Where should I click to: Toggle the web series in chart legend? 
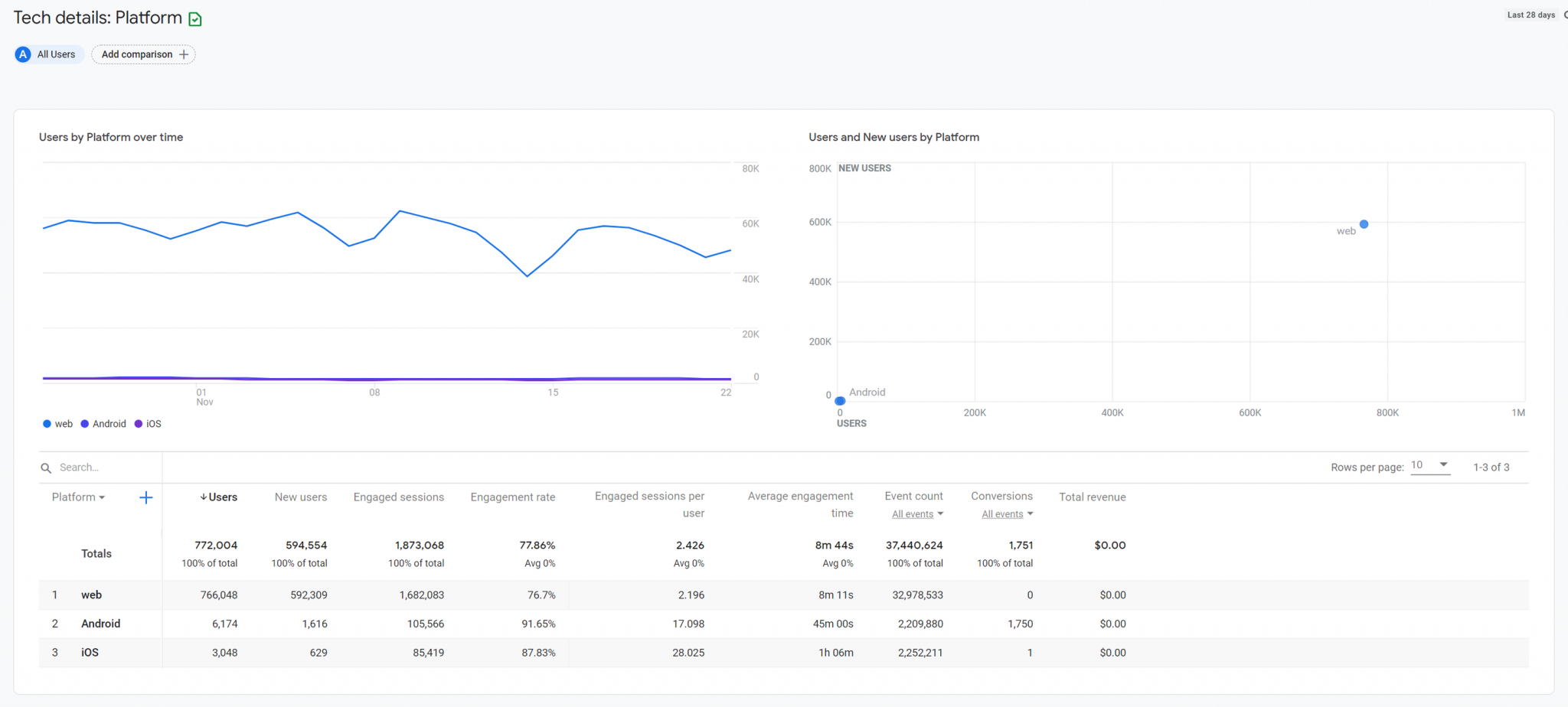point(58,424)
